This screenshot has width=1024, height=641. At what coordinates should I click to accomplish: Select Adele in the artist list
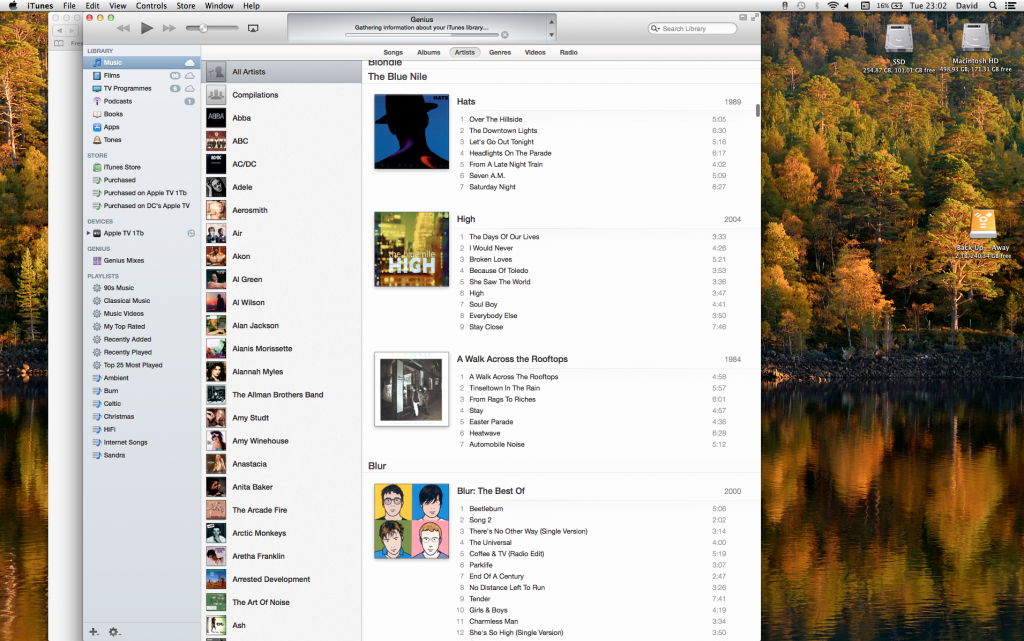point(281,187)
